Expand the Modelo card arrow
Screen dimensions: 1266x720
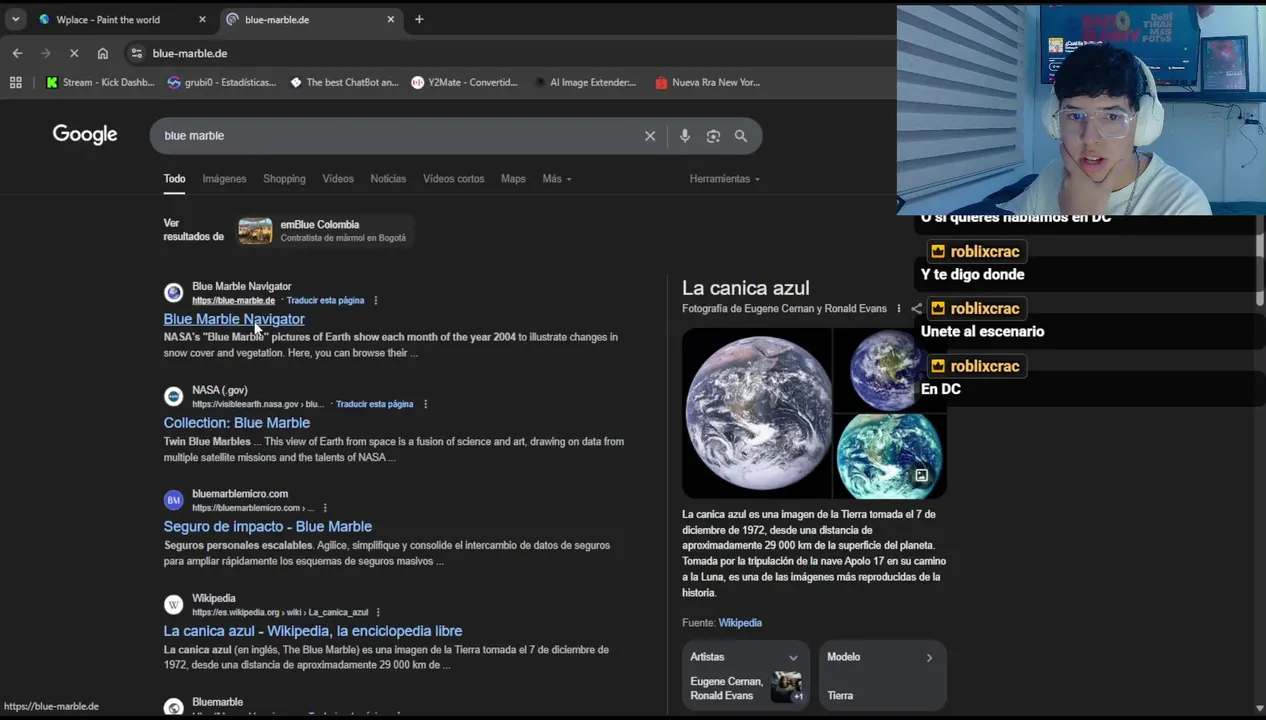pos(929,658)
